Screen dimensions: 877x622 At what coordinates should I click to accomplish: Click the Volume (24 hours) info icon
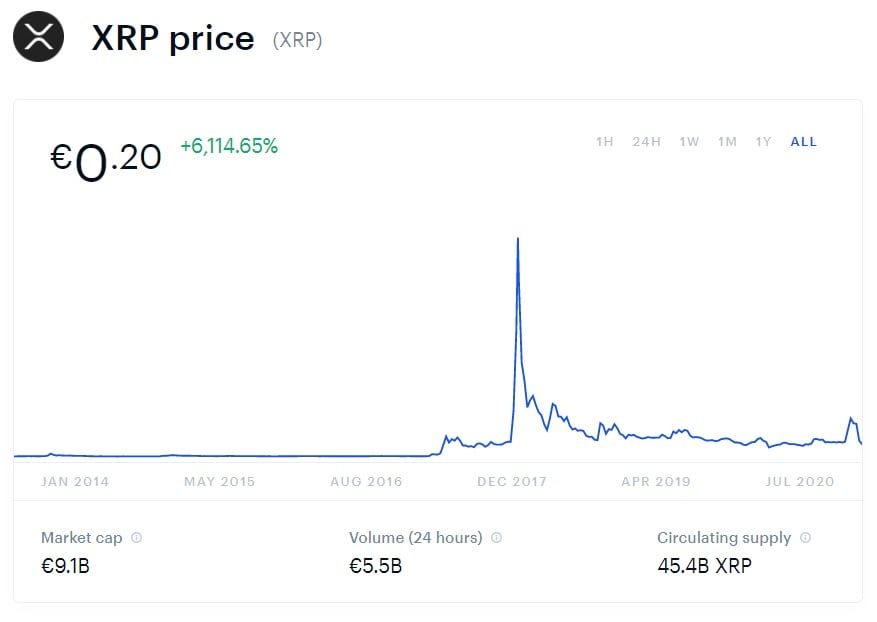click(497, 538)
